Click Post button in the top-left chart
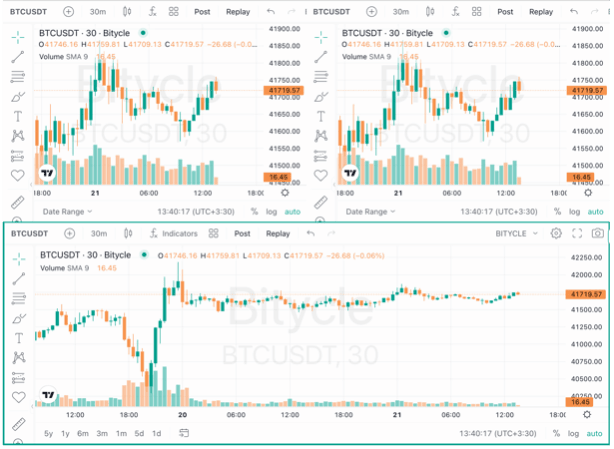 coord(202,12)
